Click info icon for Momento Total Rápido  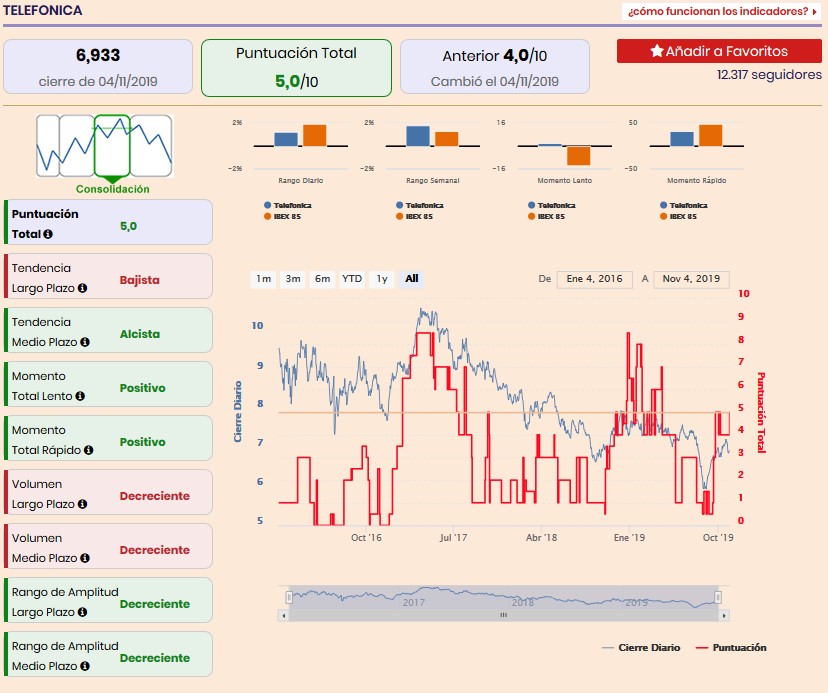pyautogui.click(x=89, y=450)
